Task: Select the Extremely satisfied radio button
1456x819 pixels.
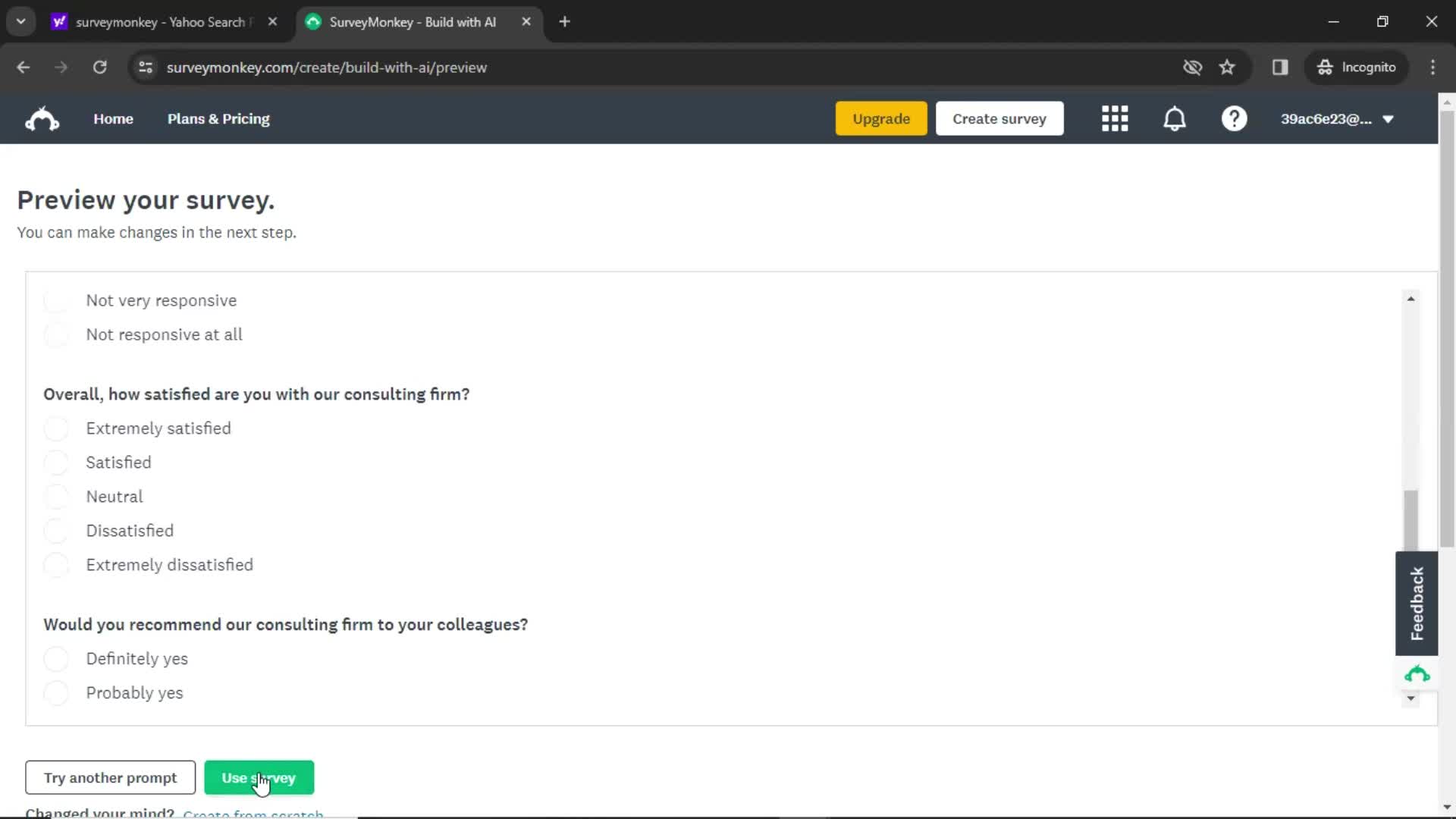Action: pyautogui.click(x=56, y=428)
